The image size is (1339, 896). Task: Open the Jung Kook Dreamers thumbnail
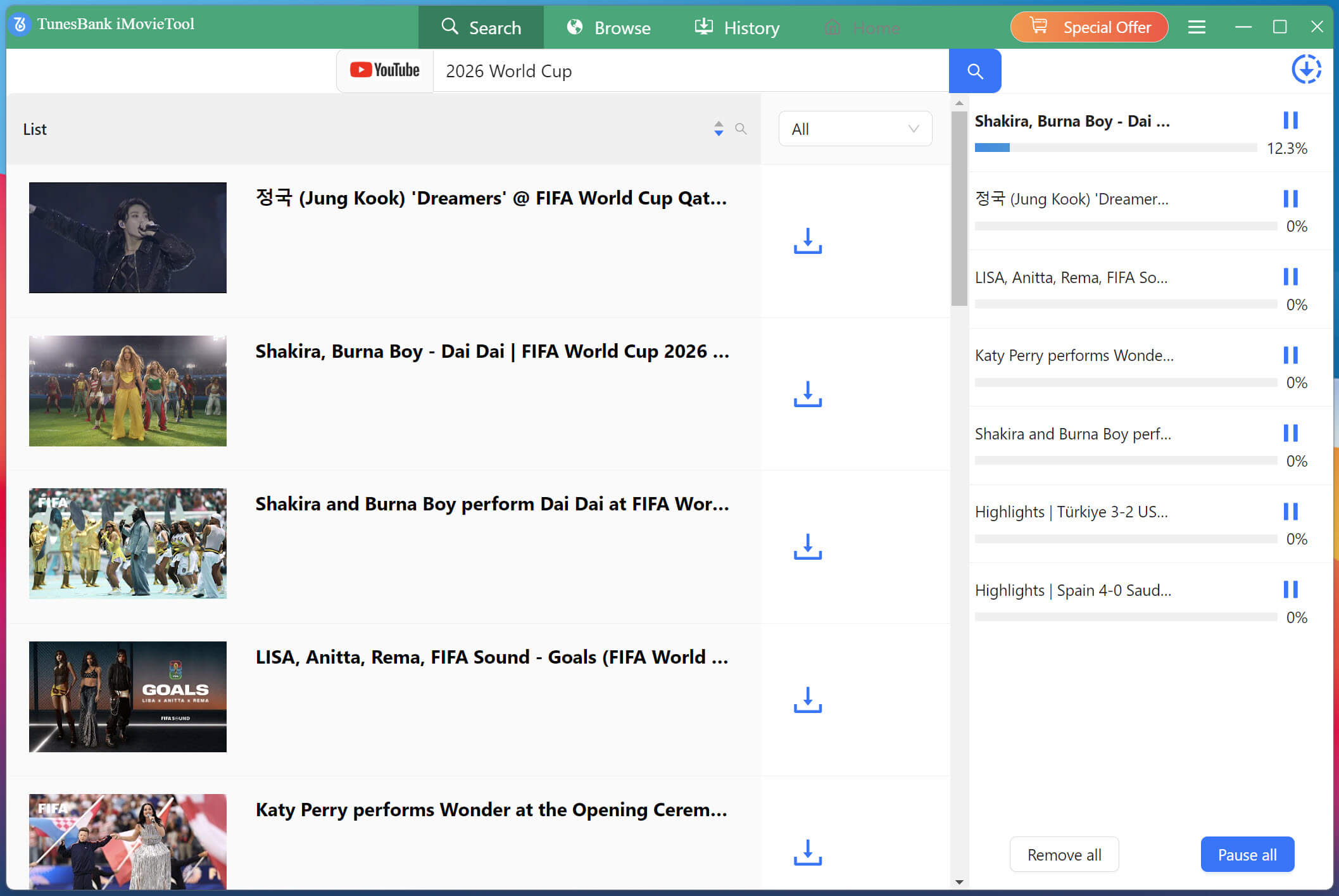coord(128,237)
